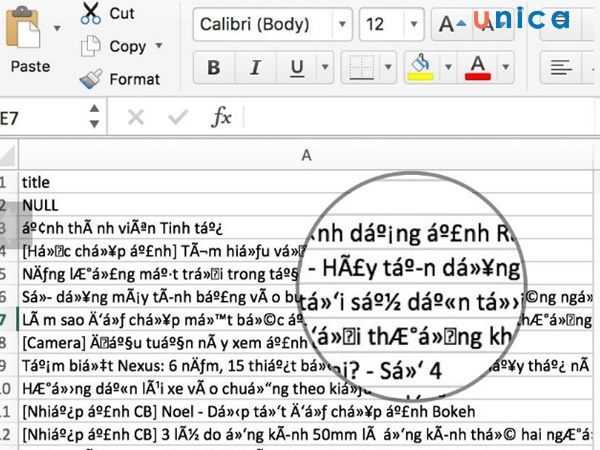Click the font name field
The height and width of the screenshot is (450, 600).
tap(264, 24)
